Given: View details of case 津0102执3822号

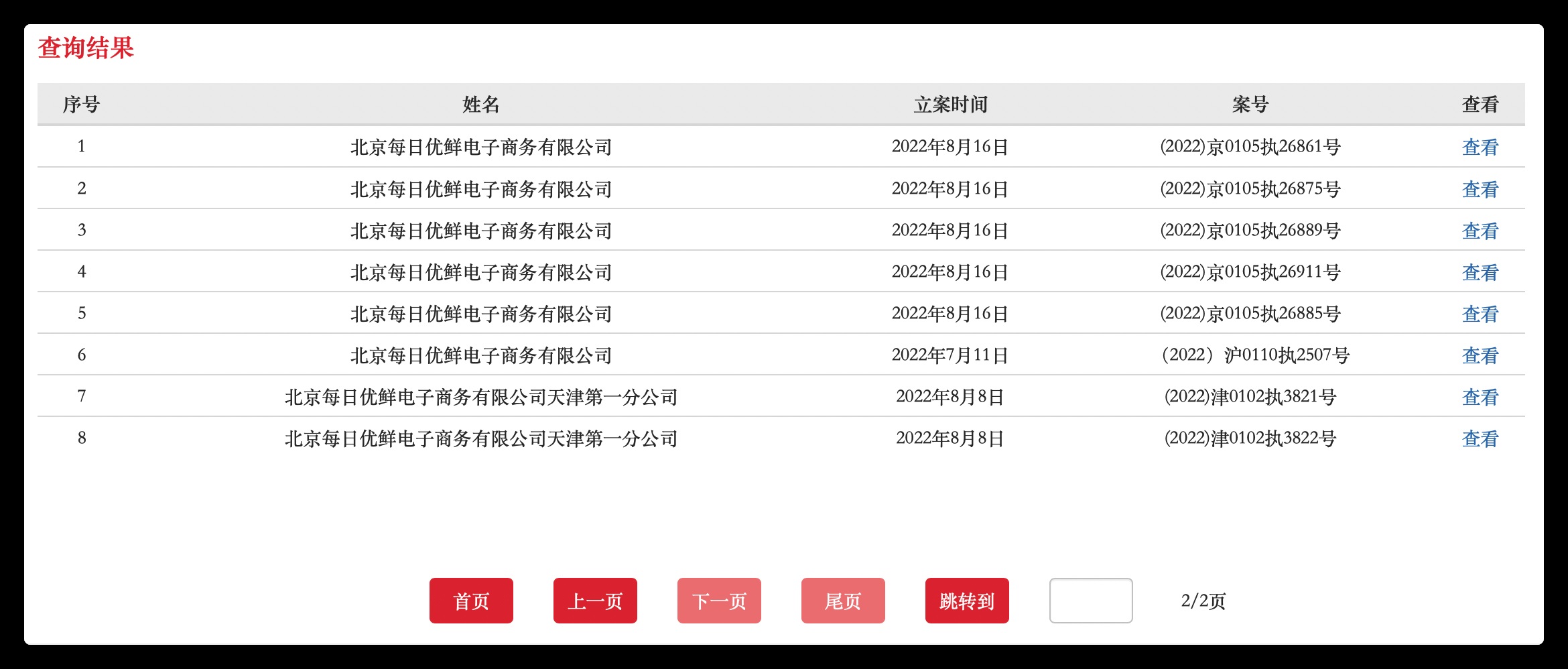Looking at the screenshot, I should (1480, 438).
